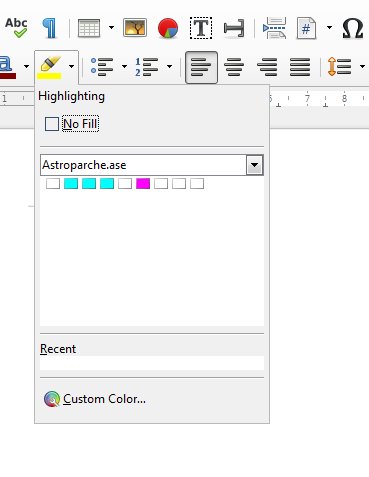Open the insert table dropdown arrow
This screenshot has height=477, width=369.
coord(111,28)
